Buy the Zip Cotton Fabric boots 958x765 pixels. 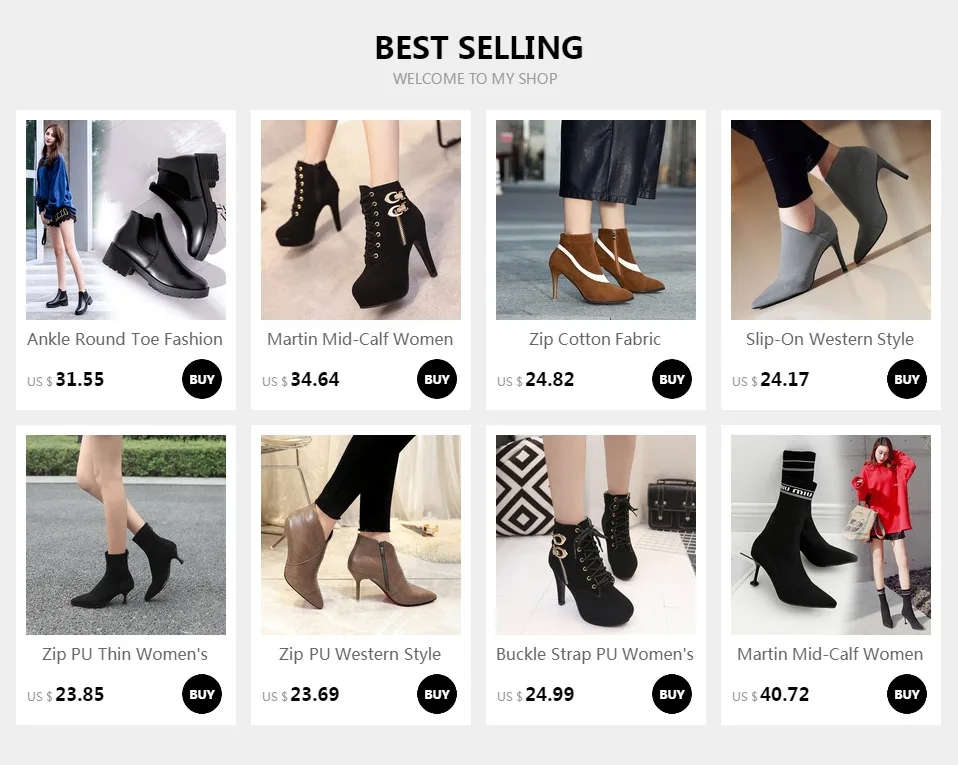672,380
